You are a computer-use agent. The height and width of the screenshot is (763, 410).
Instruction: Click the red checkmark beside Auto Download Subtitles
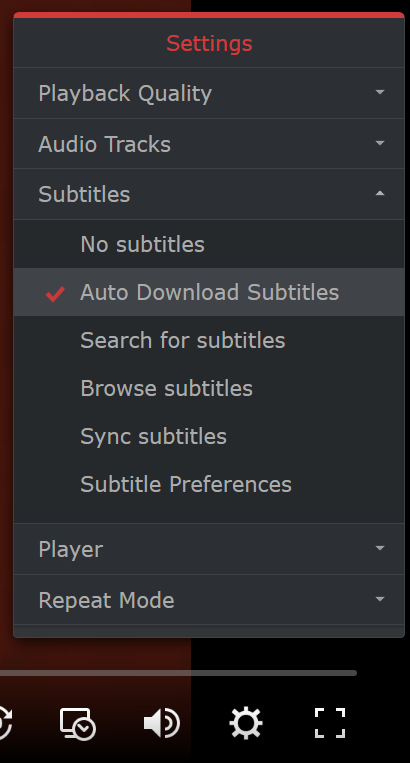[x=55, y=293]
